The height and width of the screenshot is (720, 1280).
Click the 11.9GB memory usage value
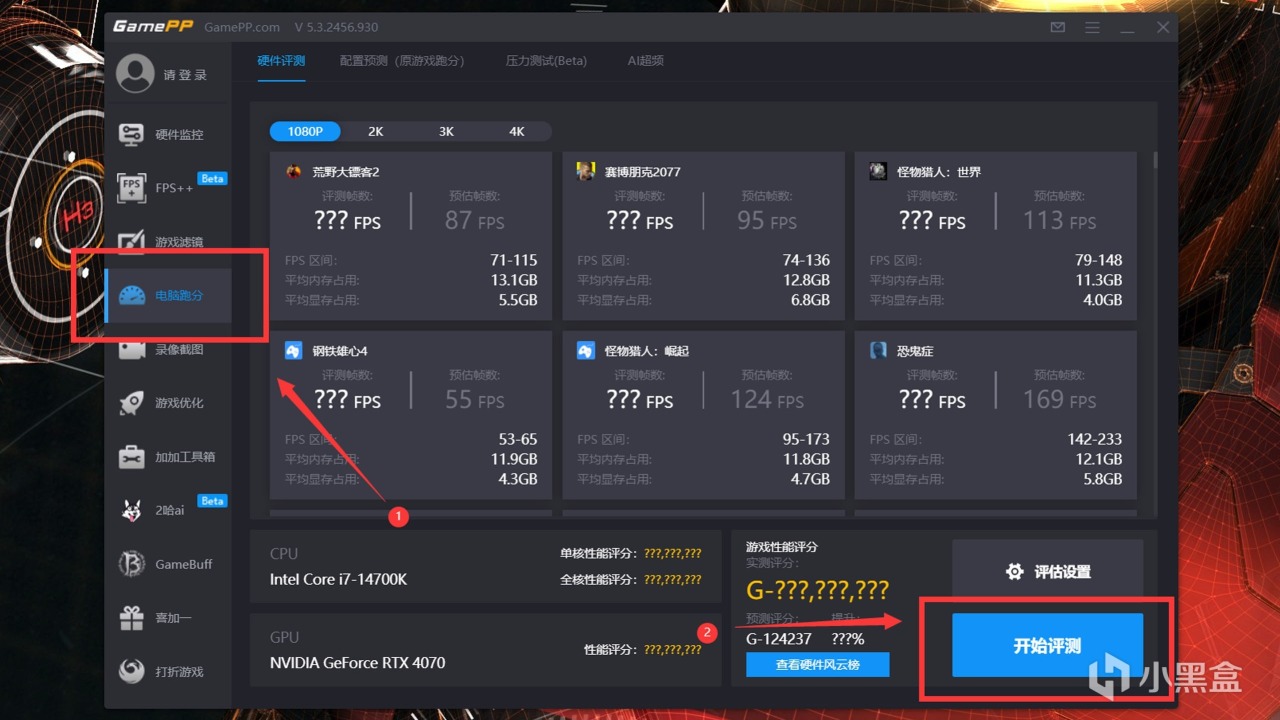point(514,459)
